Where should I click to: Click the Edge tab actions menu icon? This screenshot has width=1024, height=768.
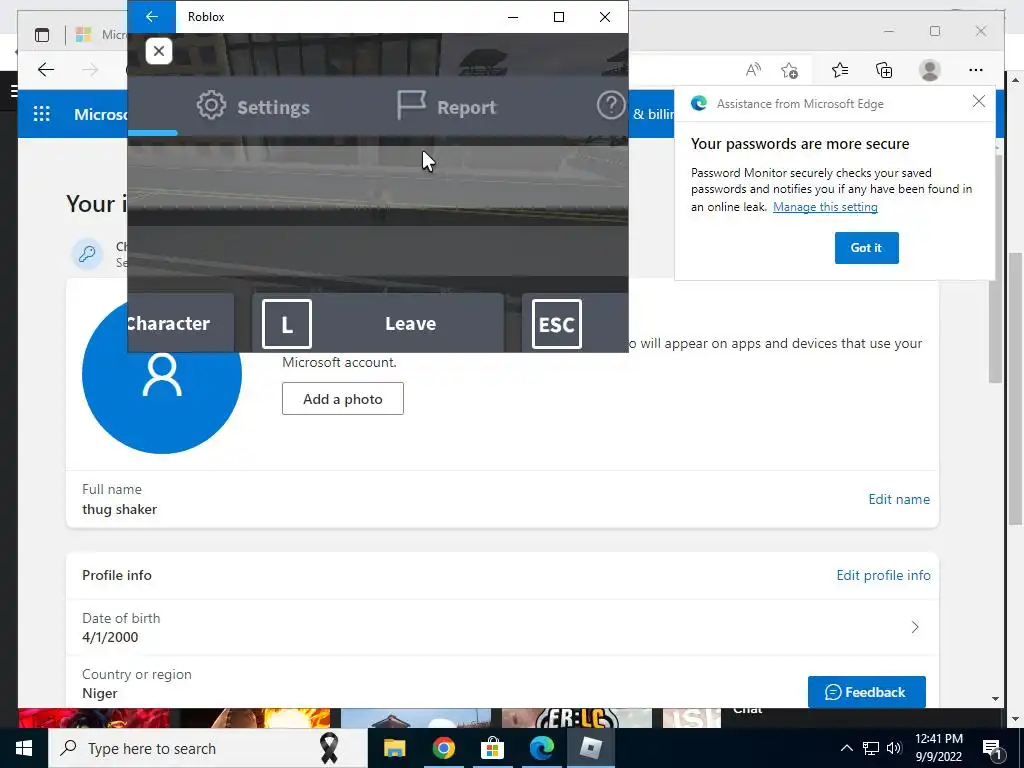click(42, 35)
